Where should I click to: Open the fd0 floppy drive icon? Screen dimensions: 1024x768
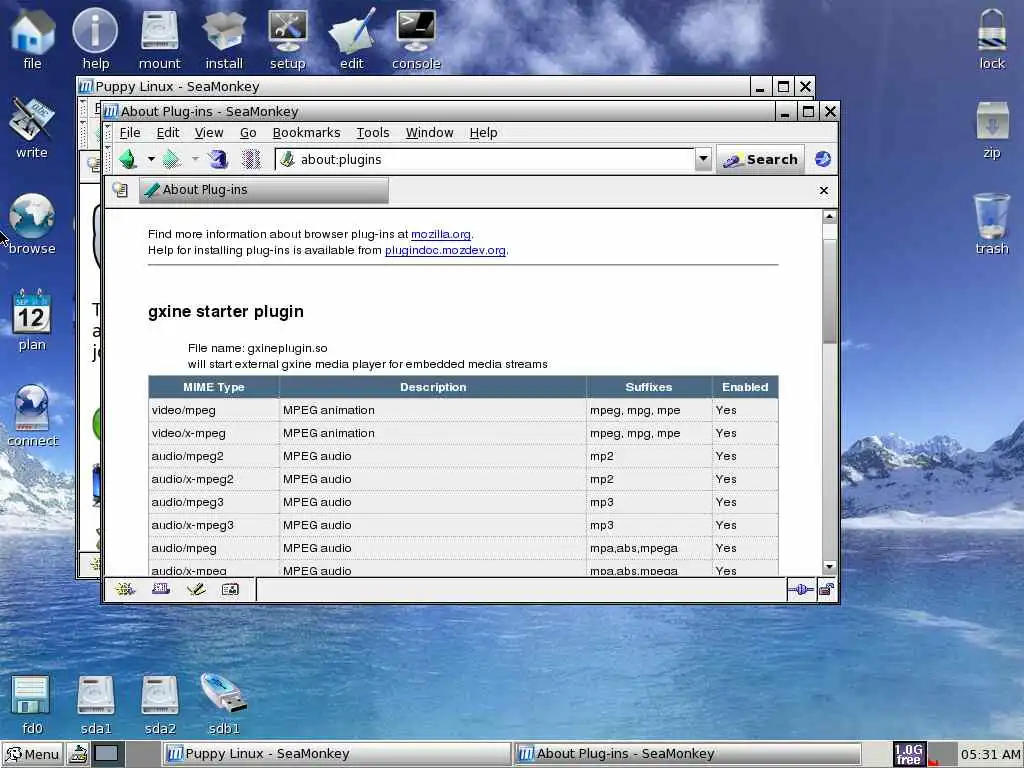click(x=31, y=705)
